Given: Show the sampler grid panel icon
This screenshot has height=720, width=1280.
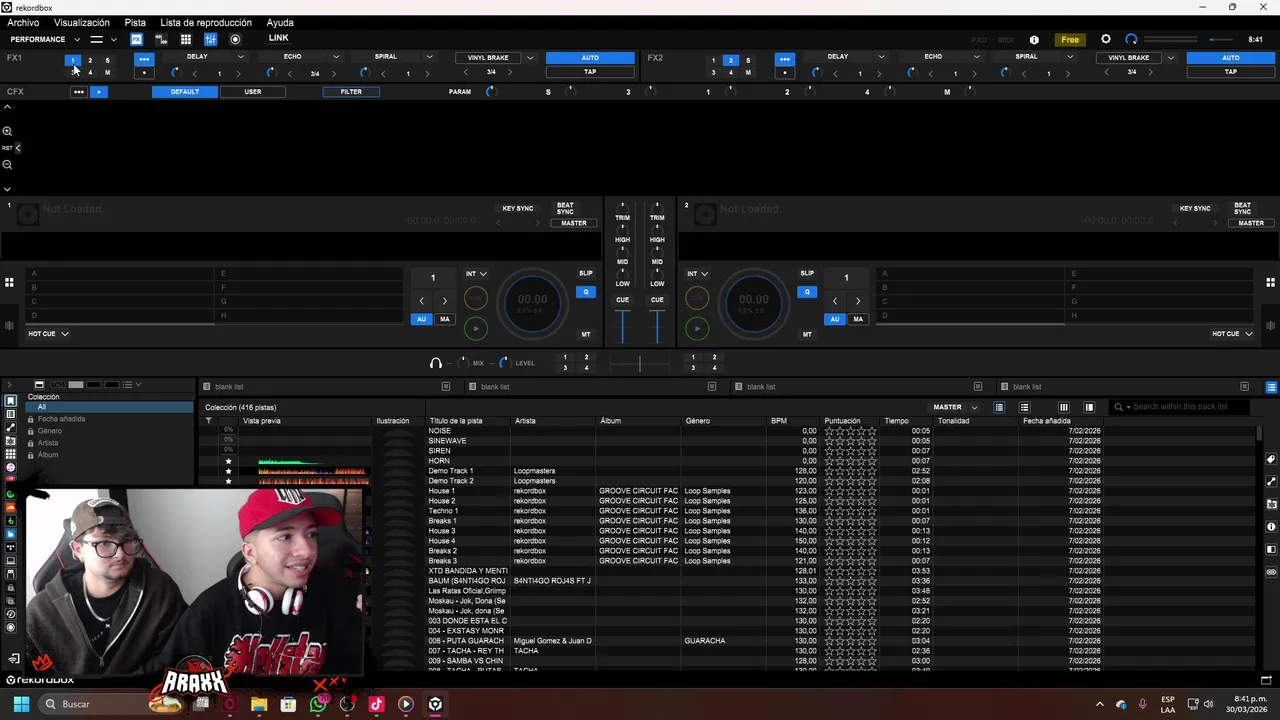Looking at the screenshot, I should (x=185, y=39).
